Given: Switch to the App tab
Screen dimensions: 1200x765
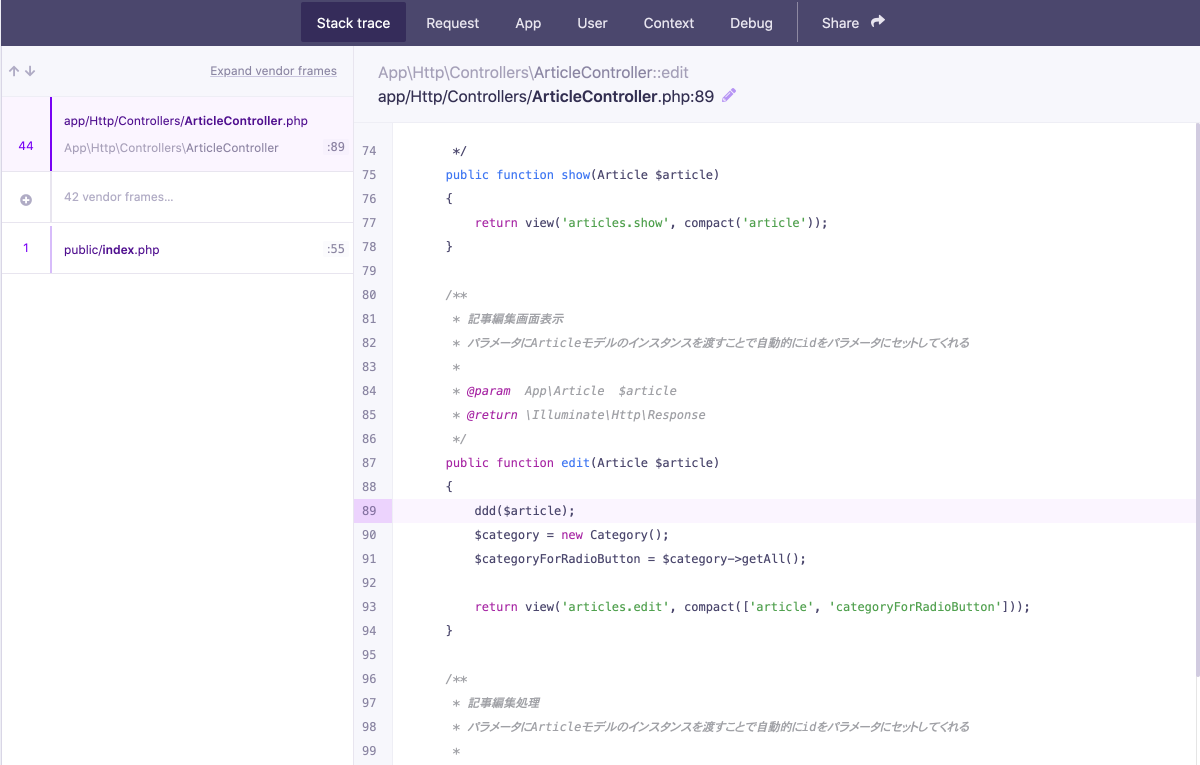Looking at the screenshot, I should (528, 23).
